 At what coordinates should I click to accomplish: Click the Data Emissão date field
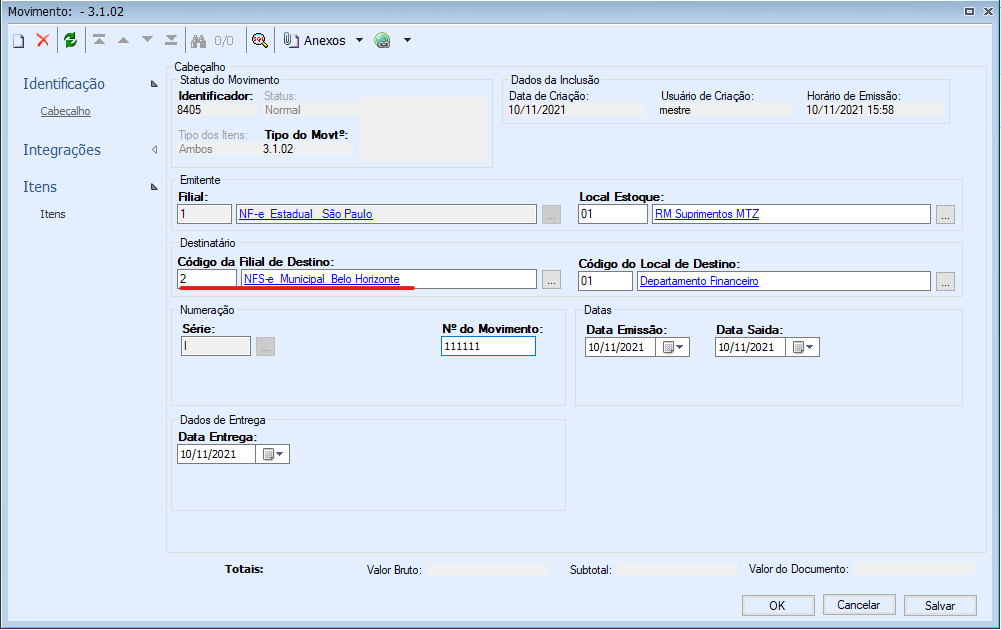point(620,347)
